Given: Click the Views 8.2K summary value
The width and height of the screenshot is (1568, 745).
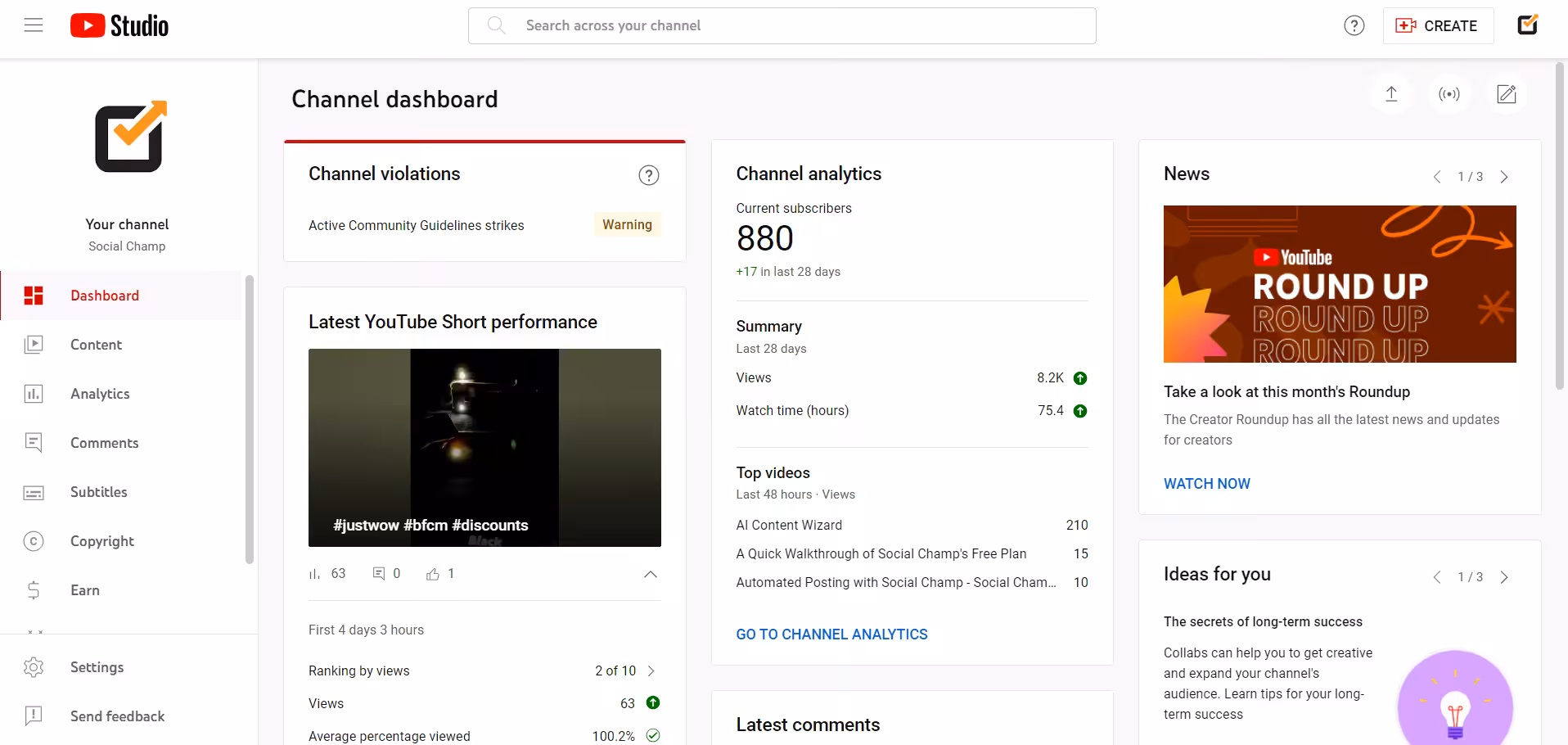Looking at the screenshot, I should [1050, 377].
